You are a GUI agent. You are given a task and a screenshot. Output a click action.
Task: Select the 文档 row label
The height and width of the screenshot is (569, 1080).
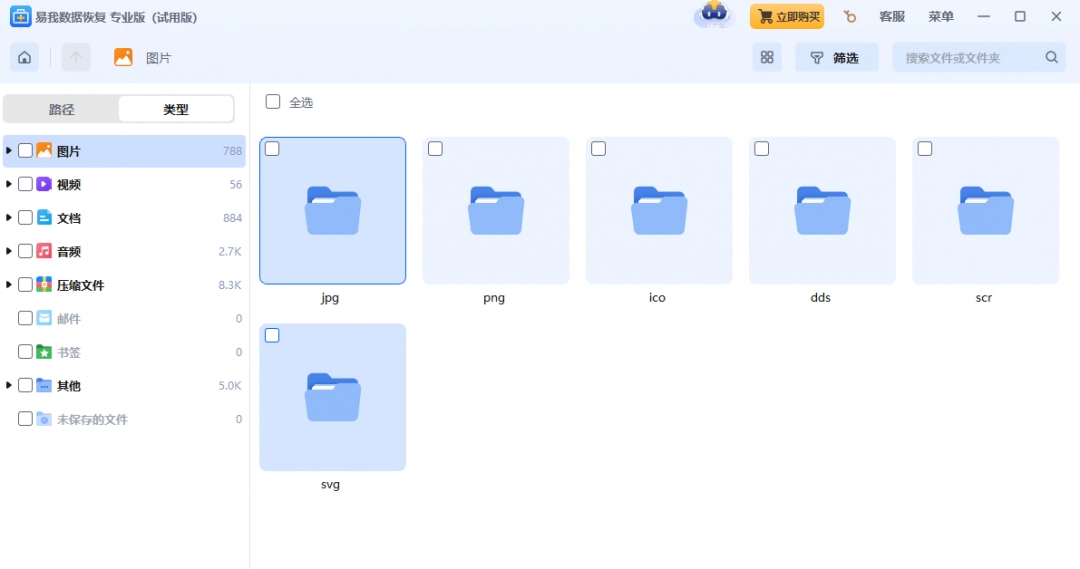tap(69, 218)
